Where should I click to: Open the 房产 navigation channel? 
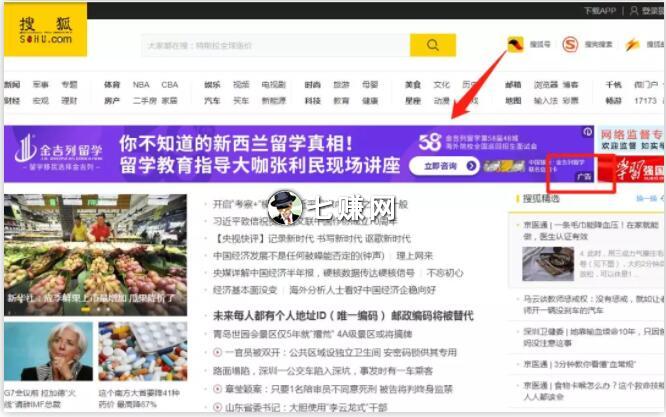112,101
